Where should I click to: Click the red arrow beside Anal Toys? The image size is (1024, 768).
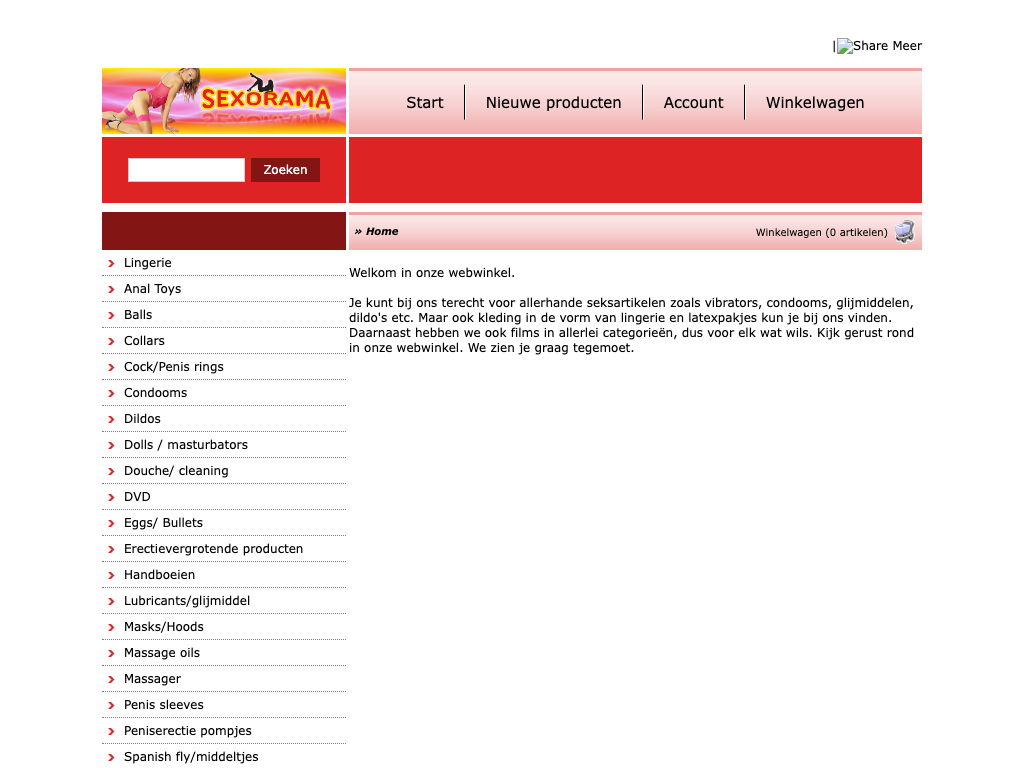pos(111,289)
